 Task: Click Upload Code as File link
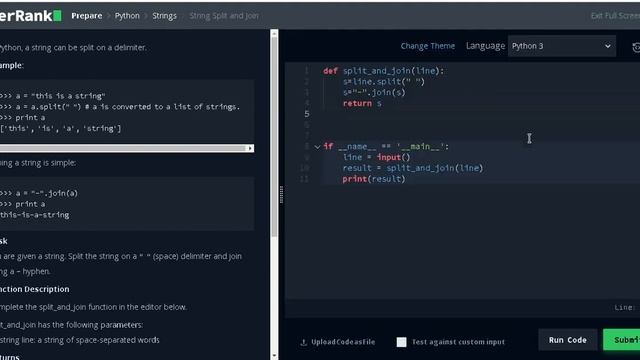pyautogui.click(x=343, y=342)
